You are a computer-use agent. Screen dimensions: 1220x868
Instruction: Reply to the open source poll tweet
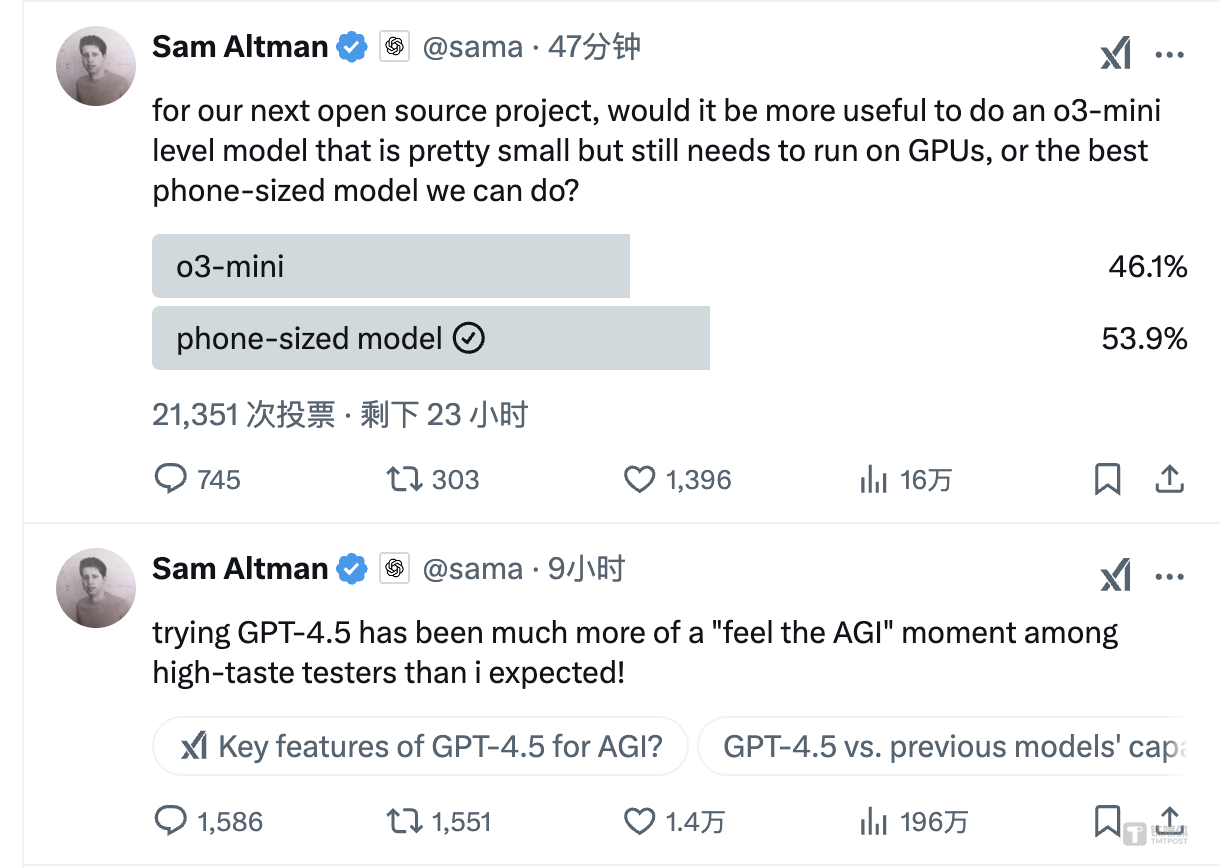coord(171,480)
